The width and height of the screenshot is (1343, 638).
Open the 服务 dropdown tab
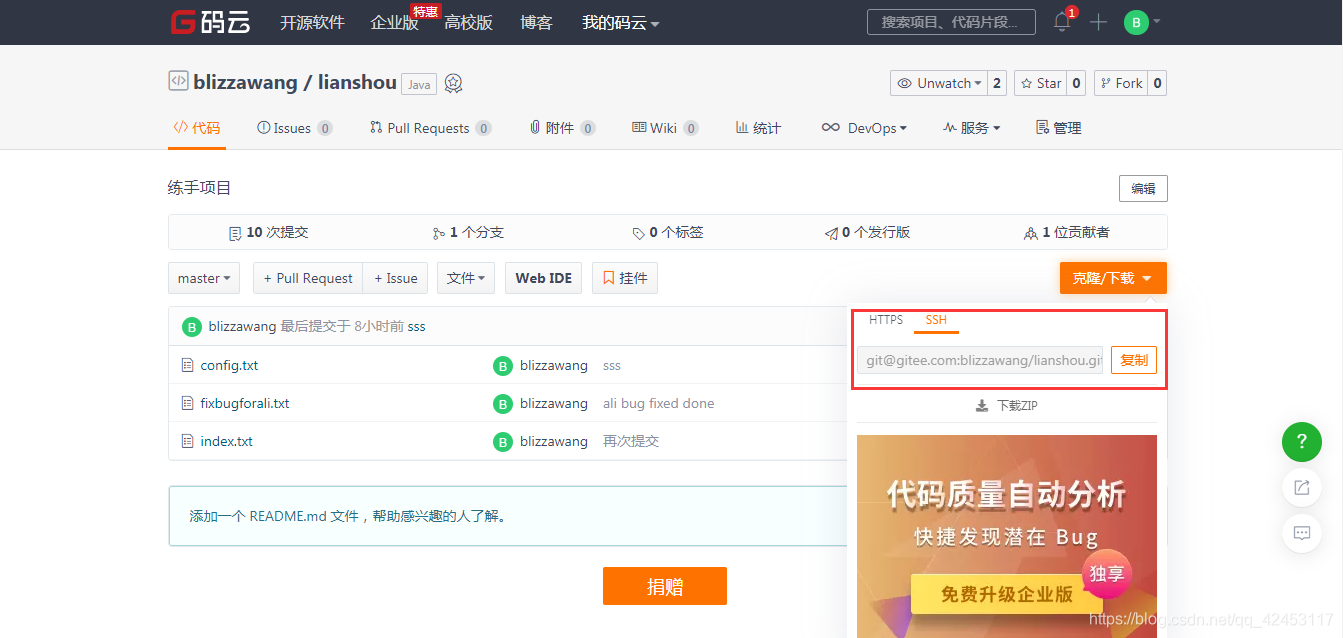971,128
